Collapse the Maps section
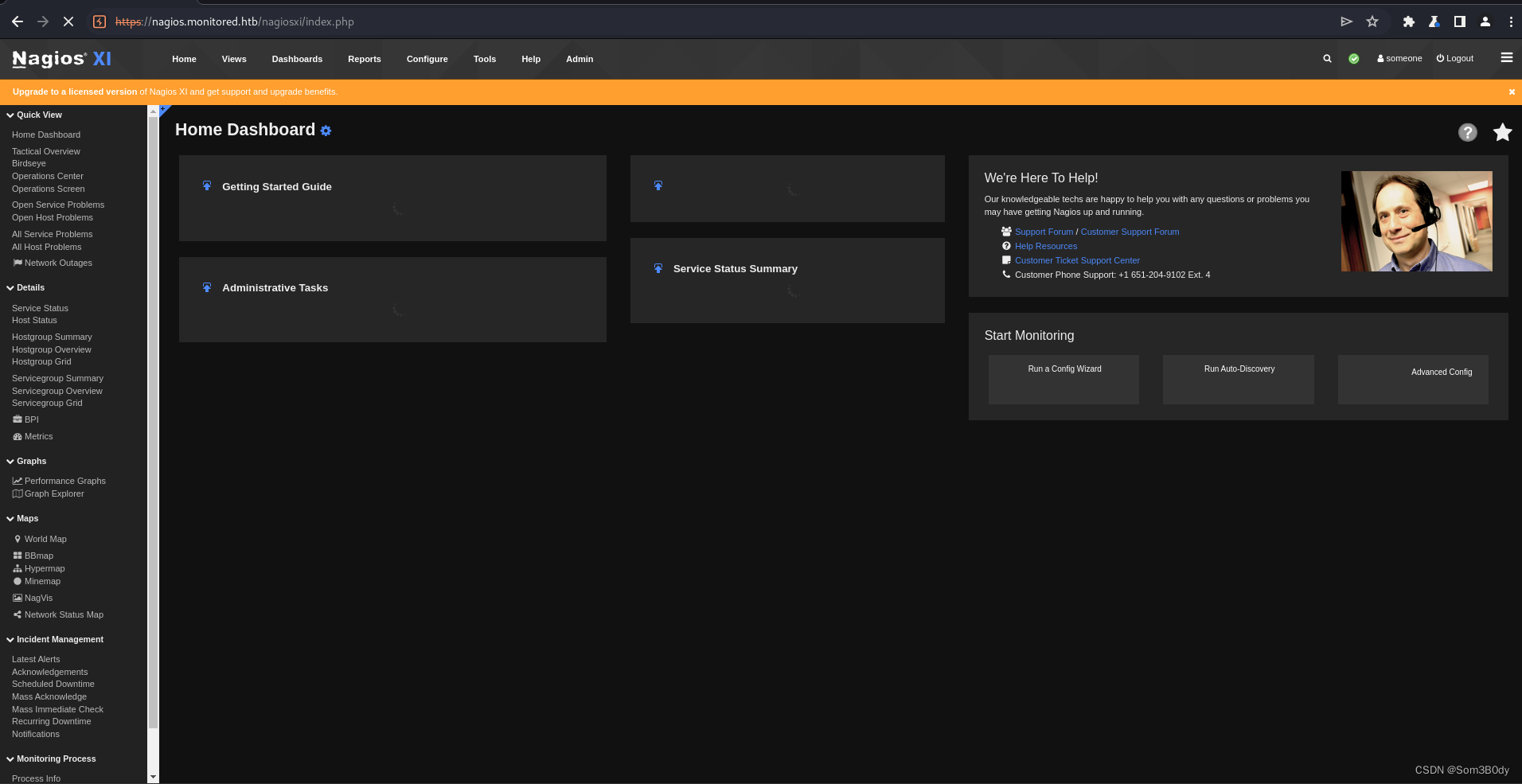1522x784 pixels. 22,518
